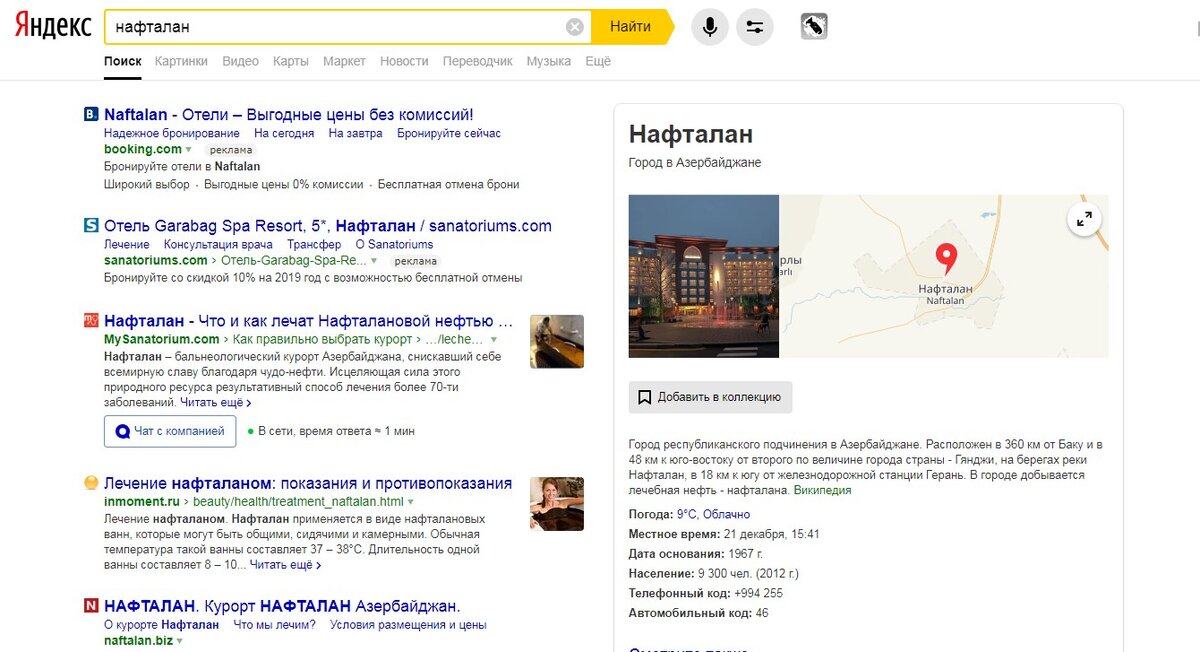Viewport: 1200px width, 652px height.
Task: Click the red map pin on Naftalan
Action: pos(945,259)
